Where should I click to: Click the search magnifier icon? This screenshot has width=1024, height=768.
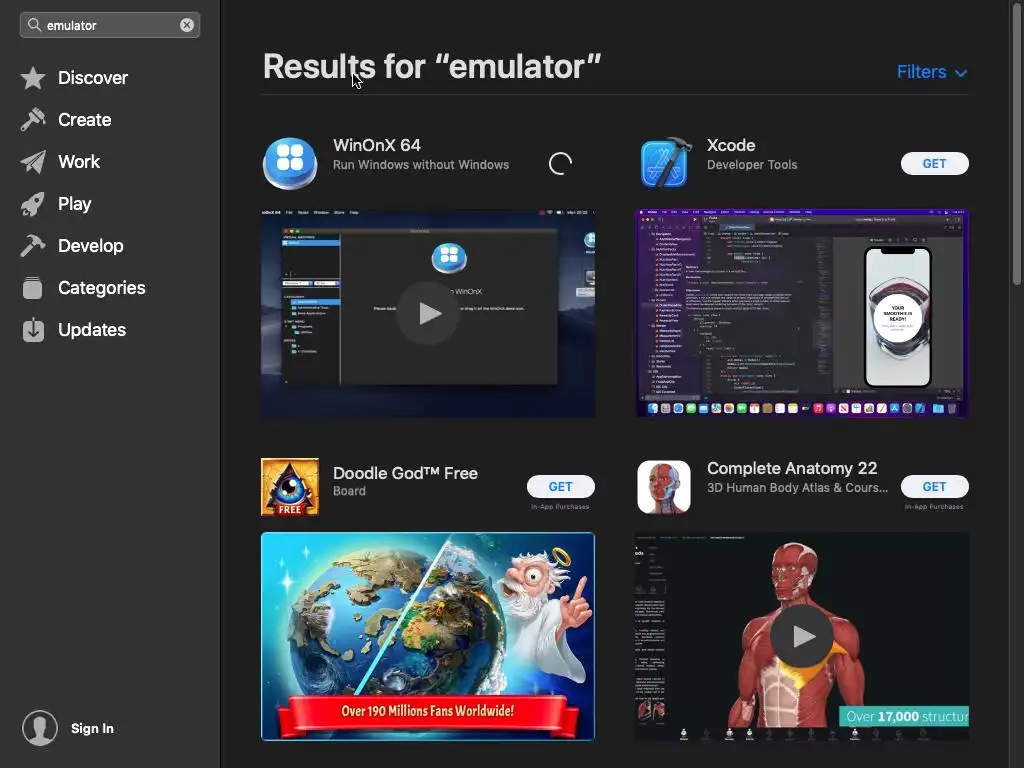pyautogui.click(x=35, y=25)
